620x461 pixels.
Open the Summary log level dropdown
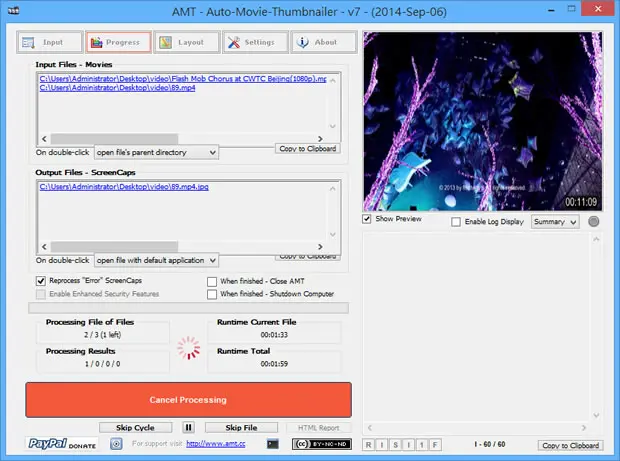[x=555, y=222]
